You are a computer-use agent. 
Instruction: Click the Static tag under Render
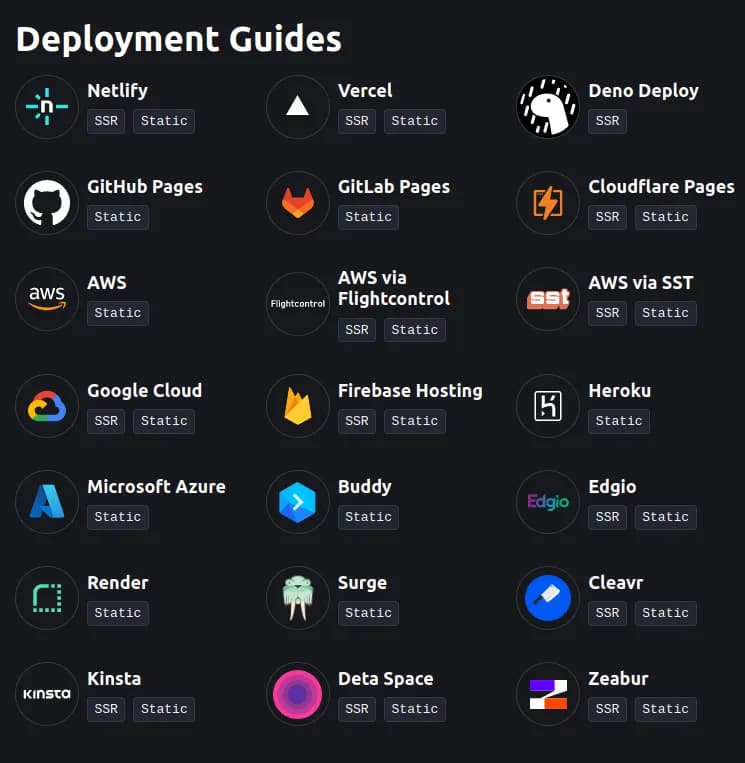[x=118, y=613]
